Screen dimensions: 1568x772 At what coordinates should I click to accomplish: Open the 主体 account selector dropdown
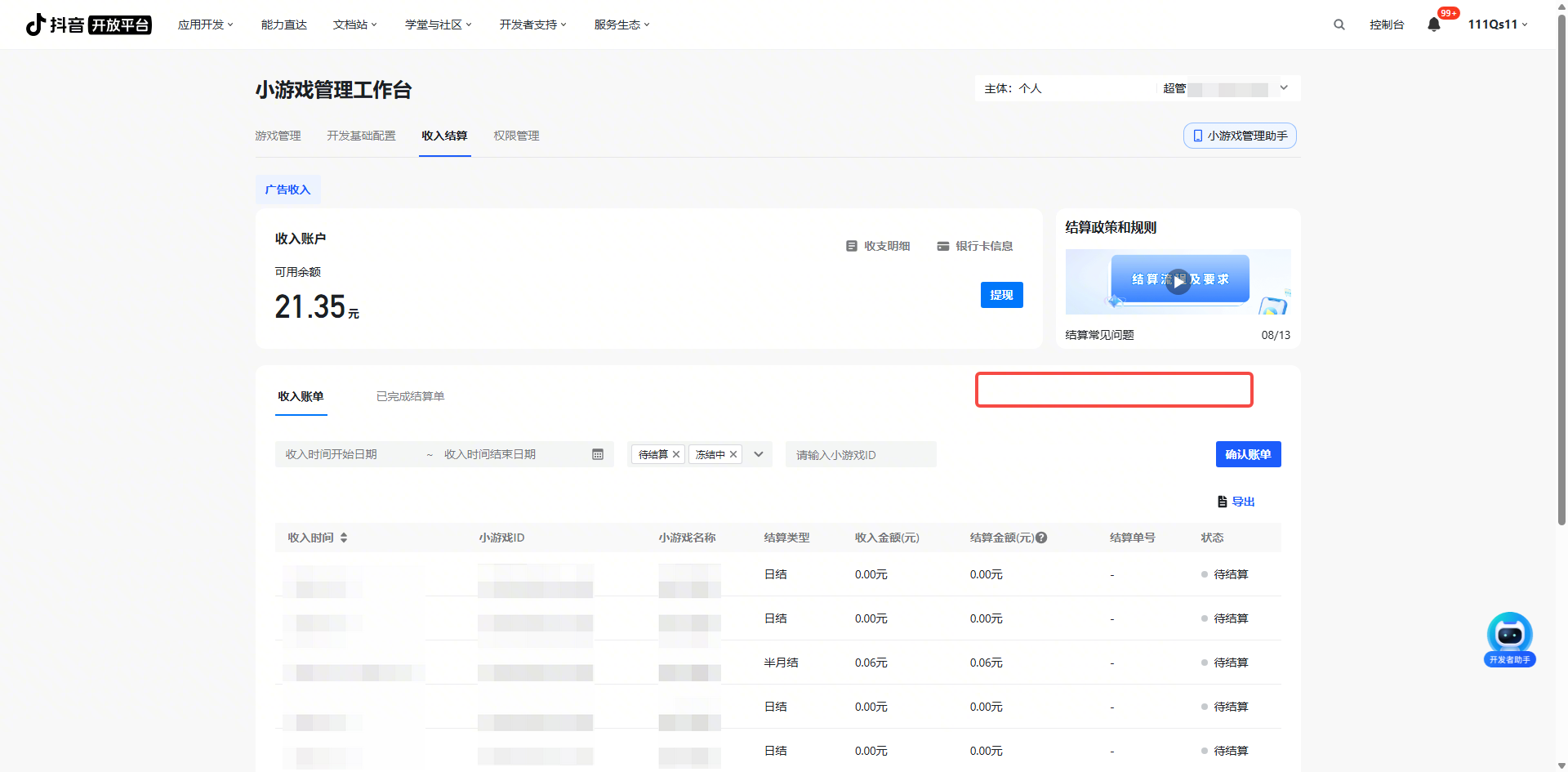1284,88
